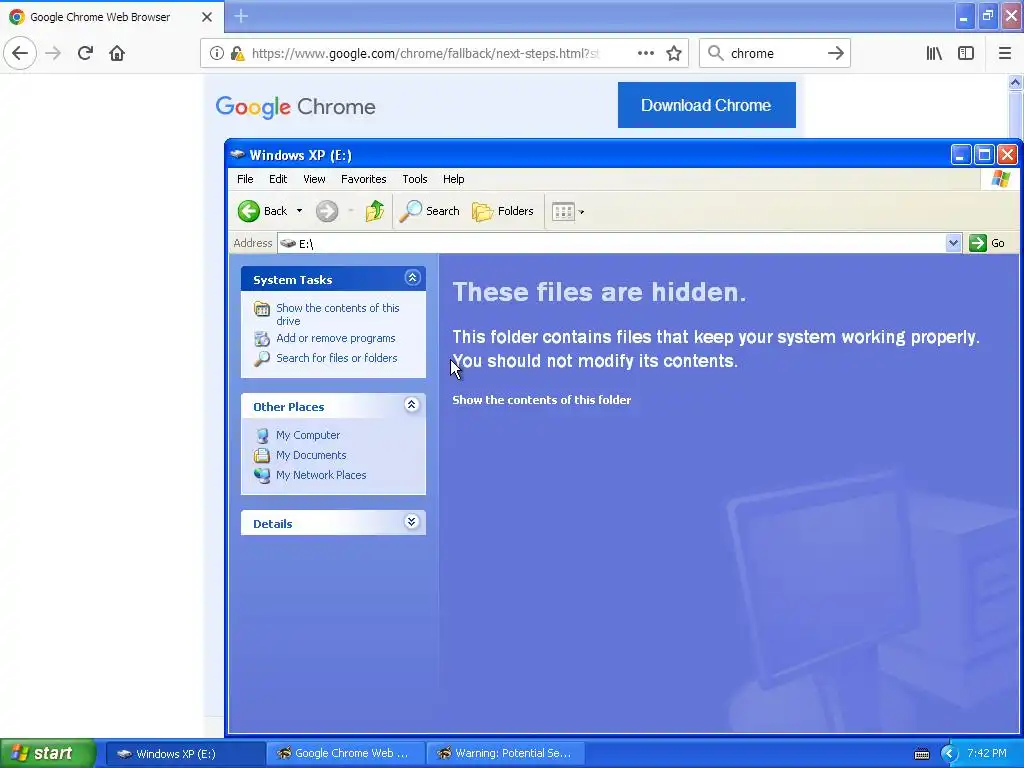Open the Views dropdown arrow
This screenshot has height=768, width=1024.
pyautogui.click(x=581, y=212)
